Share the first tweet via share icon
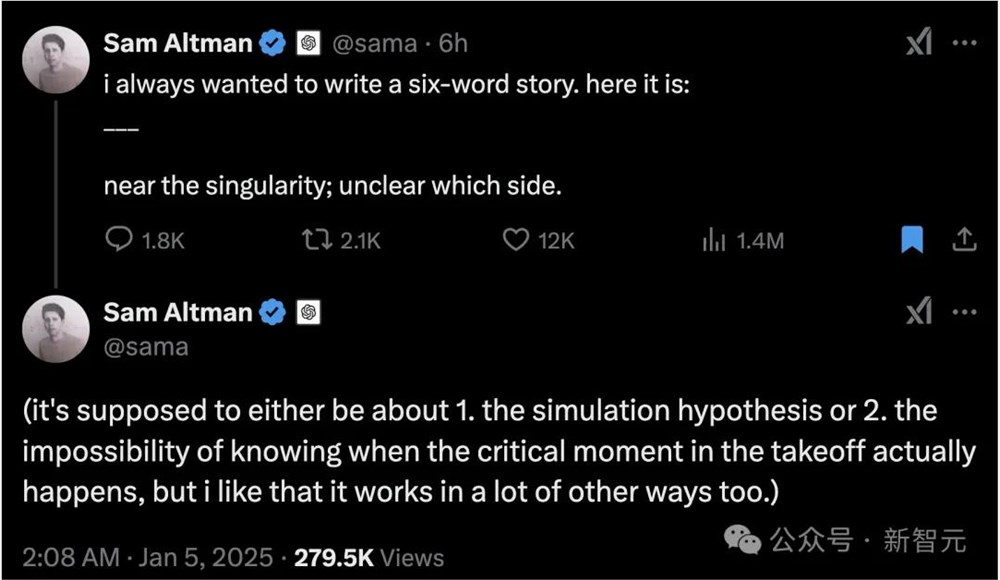 pyautogui.click(x=964, y=240)
